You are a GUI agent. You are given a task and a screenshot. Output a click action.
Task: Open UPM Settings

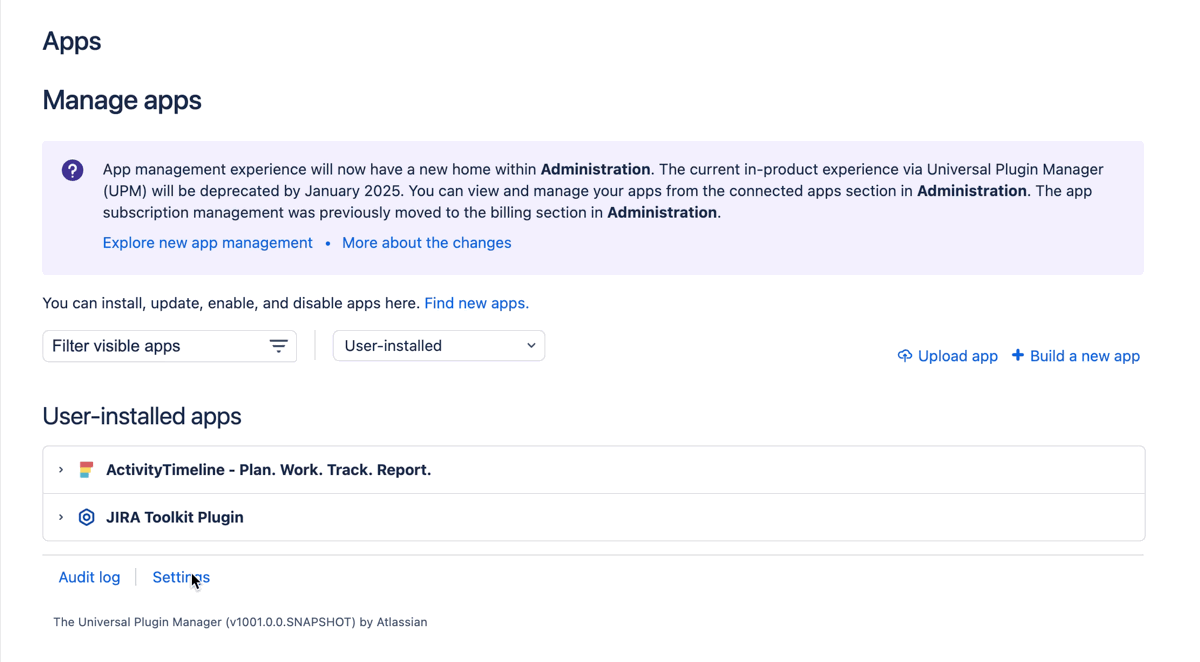point(180,577)
